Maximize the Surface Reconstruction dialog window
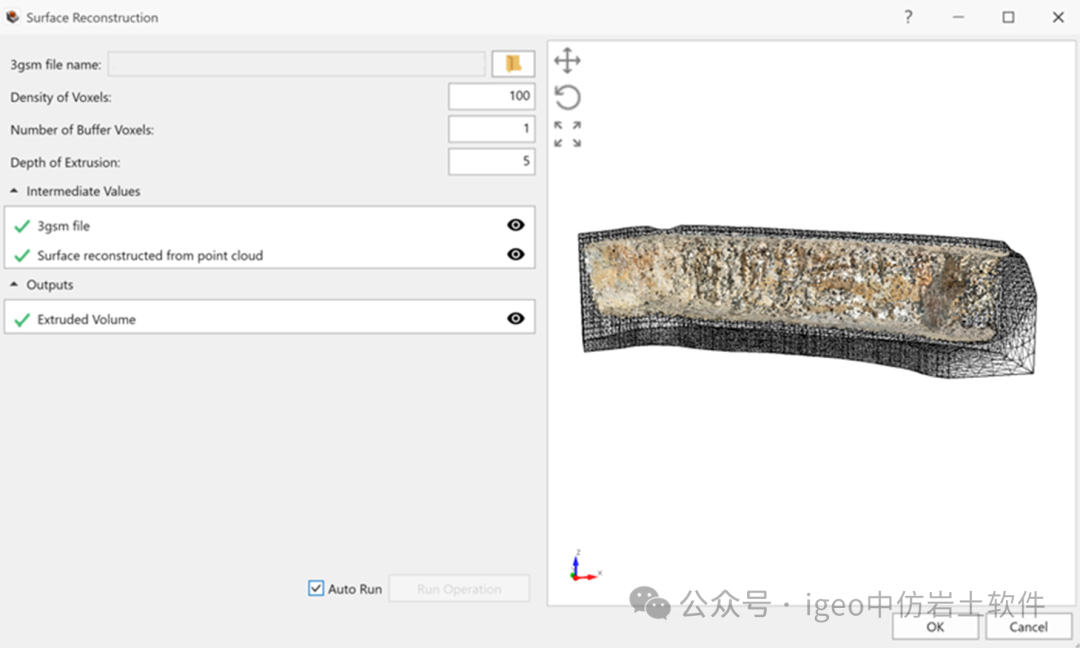This screenshot has width=1080, height=648. (1008, 17)
